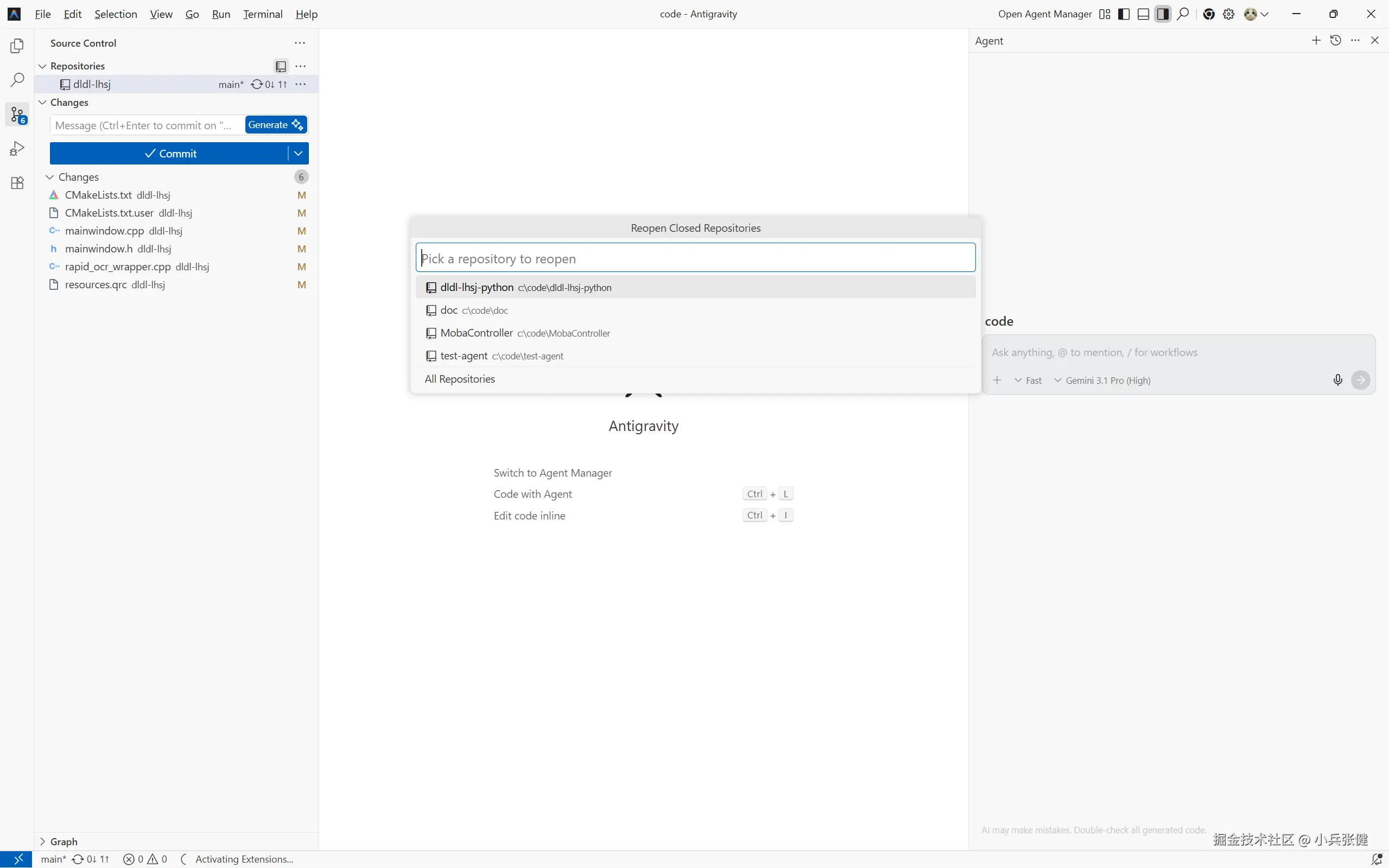Open the Run and Debug view

click(x=17, y=149)
